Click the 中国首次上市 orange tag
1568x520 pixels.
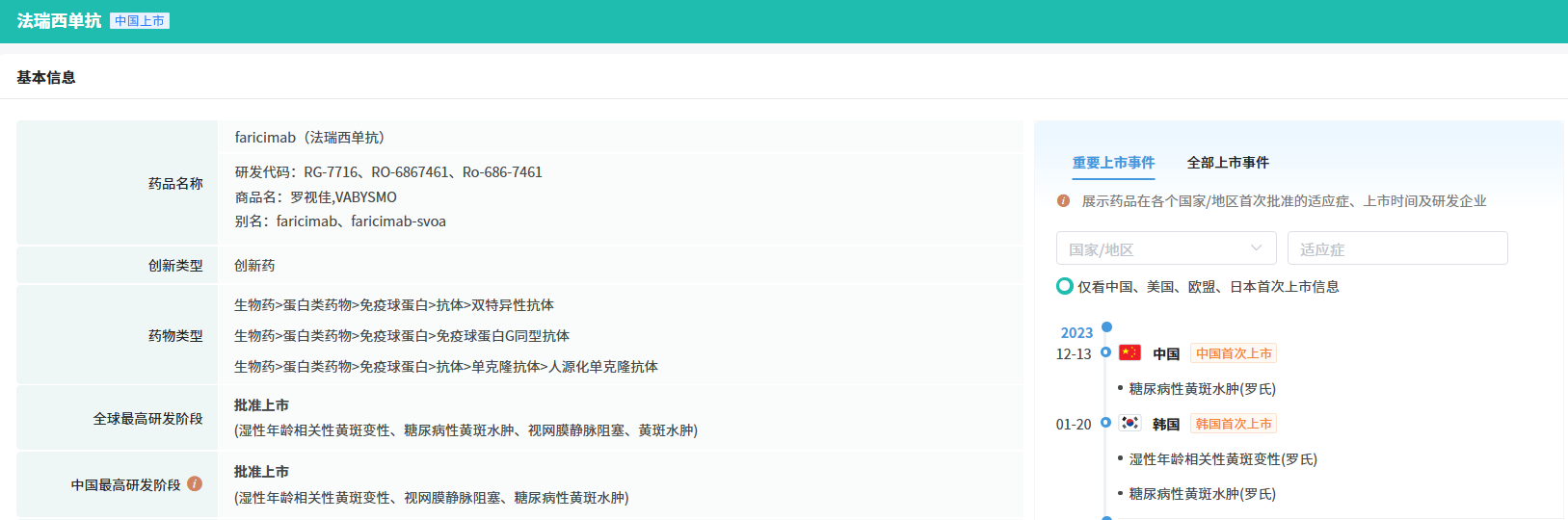(1234, 353)
